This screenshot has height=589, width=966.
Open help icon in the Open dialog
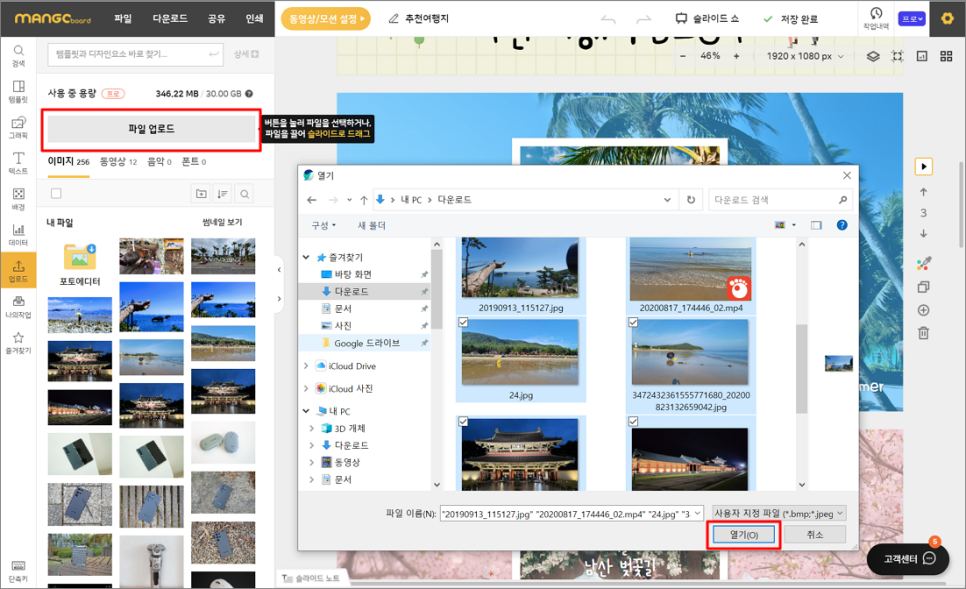point(842,225)
